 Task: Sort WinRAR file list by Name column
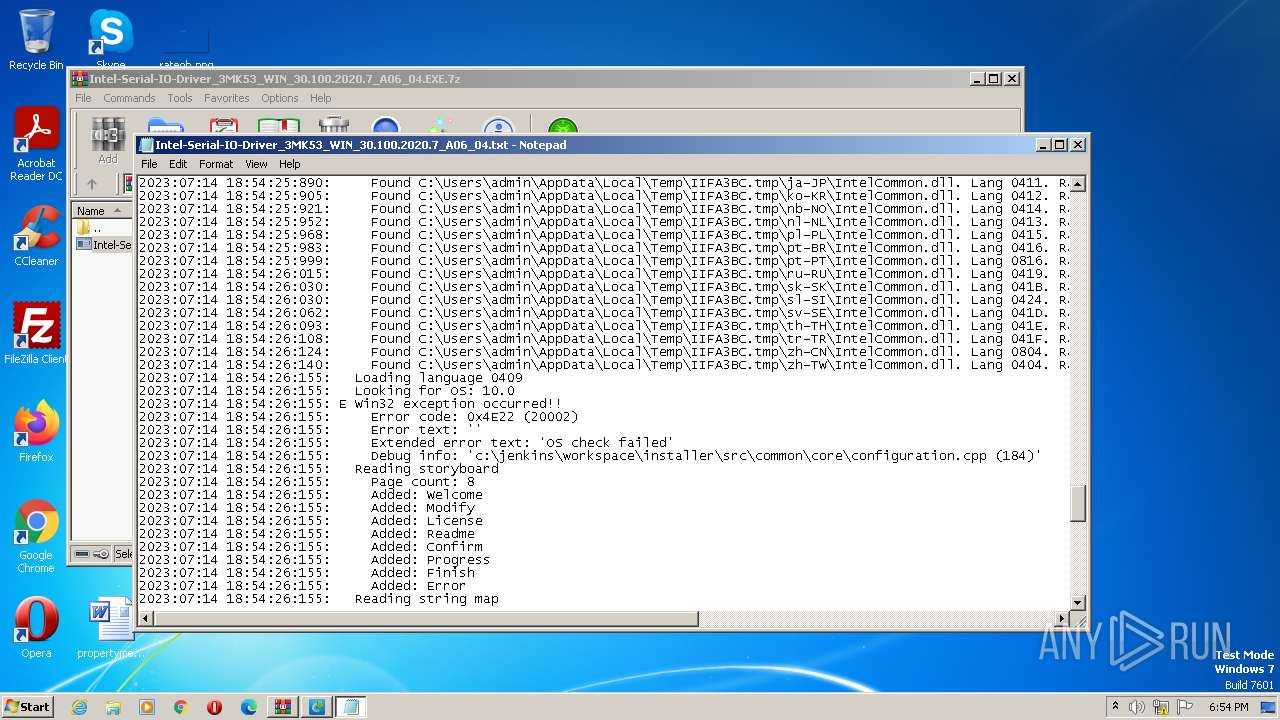point(102,211)
